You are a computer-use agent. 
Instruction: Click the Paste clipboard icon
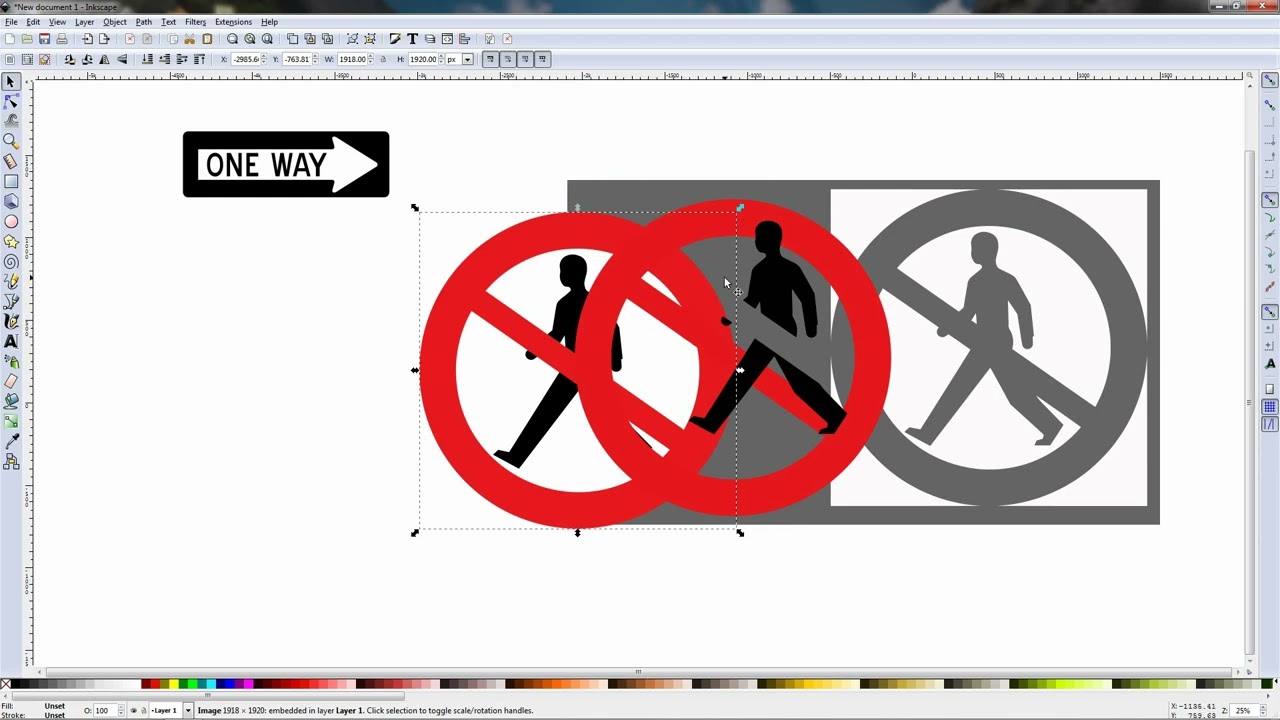pyautogui.click(x=207, y=39)
